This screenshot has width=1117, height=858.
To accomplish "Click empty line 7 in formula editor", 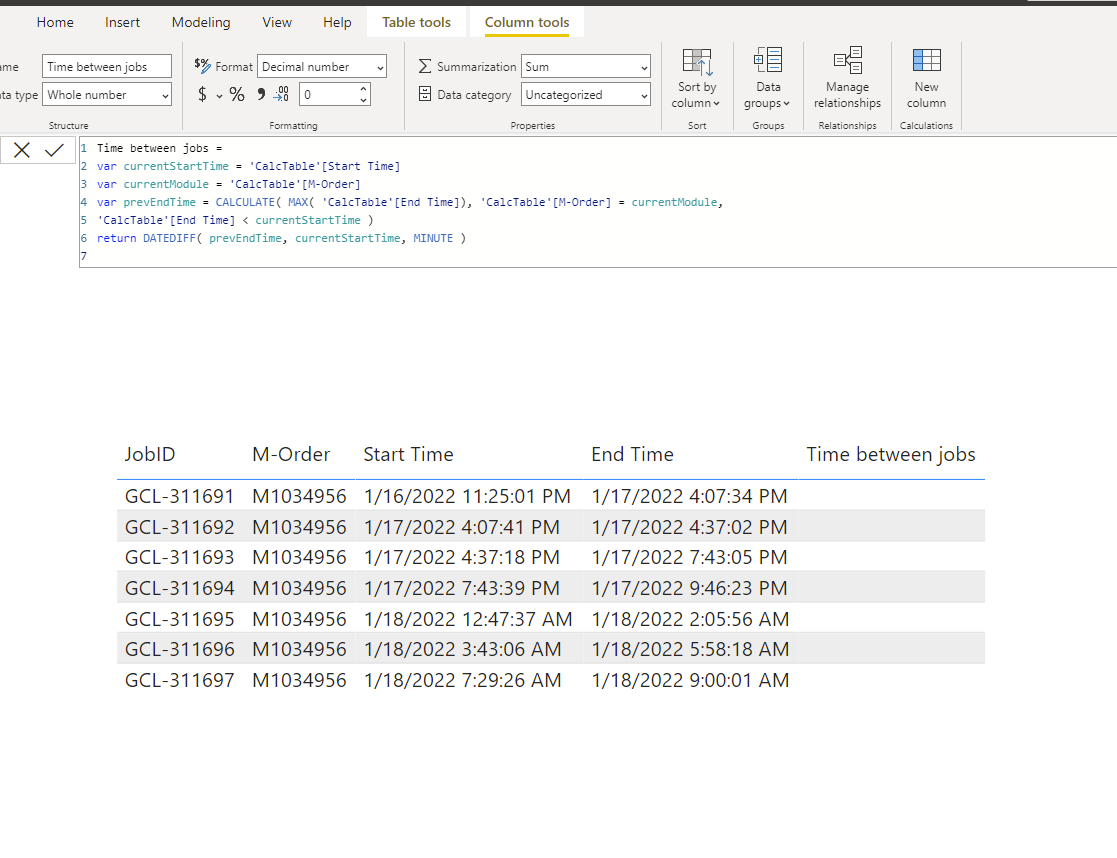I will pyautogui.click(x=598, y=257).
